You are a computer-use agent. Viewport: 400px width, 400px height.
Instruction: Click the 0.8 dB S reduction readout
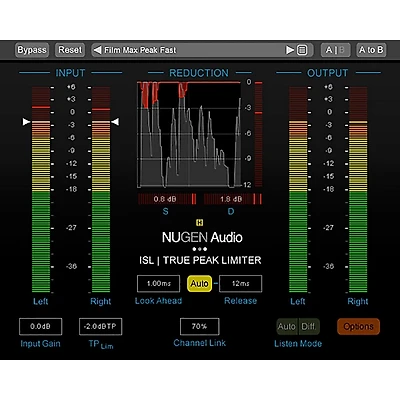point(167,199)
